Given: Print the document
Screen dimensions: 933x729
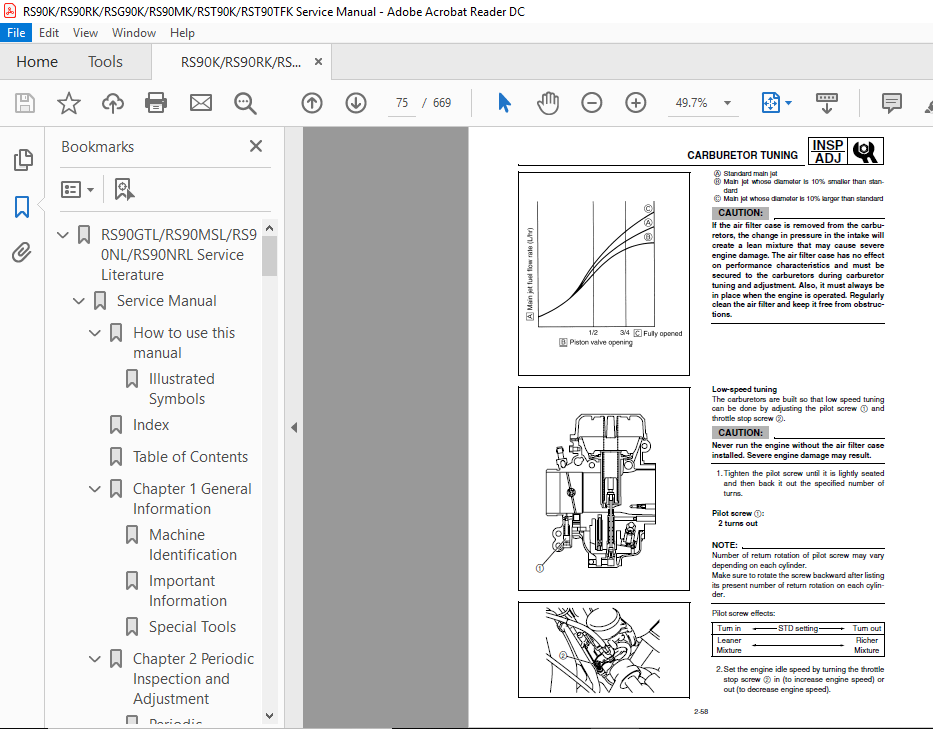Looking at the screenshot, I should pyautogui.click(x=156, y=103).
